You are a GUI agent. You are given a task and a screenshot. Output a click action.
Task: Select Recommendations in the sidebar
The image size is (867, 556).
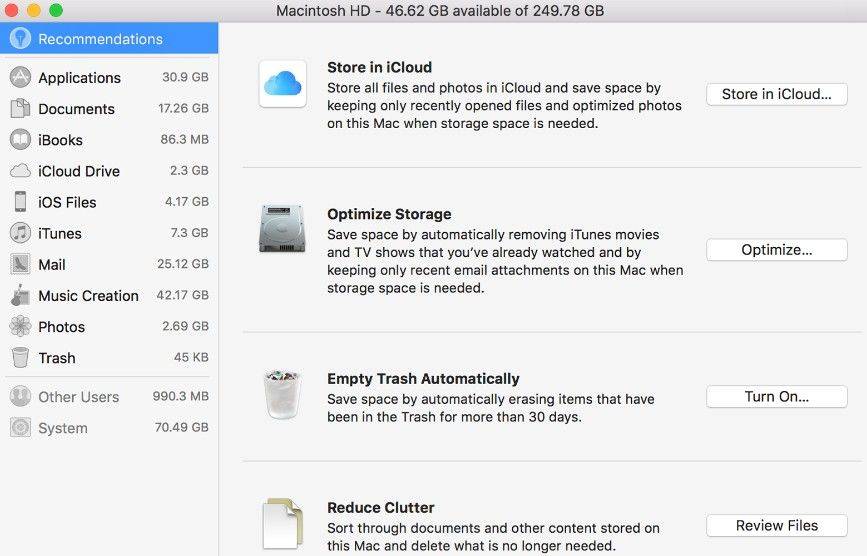pos(100,39)
